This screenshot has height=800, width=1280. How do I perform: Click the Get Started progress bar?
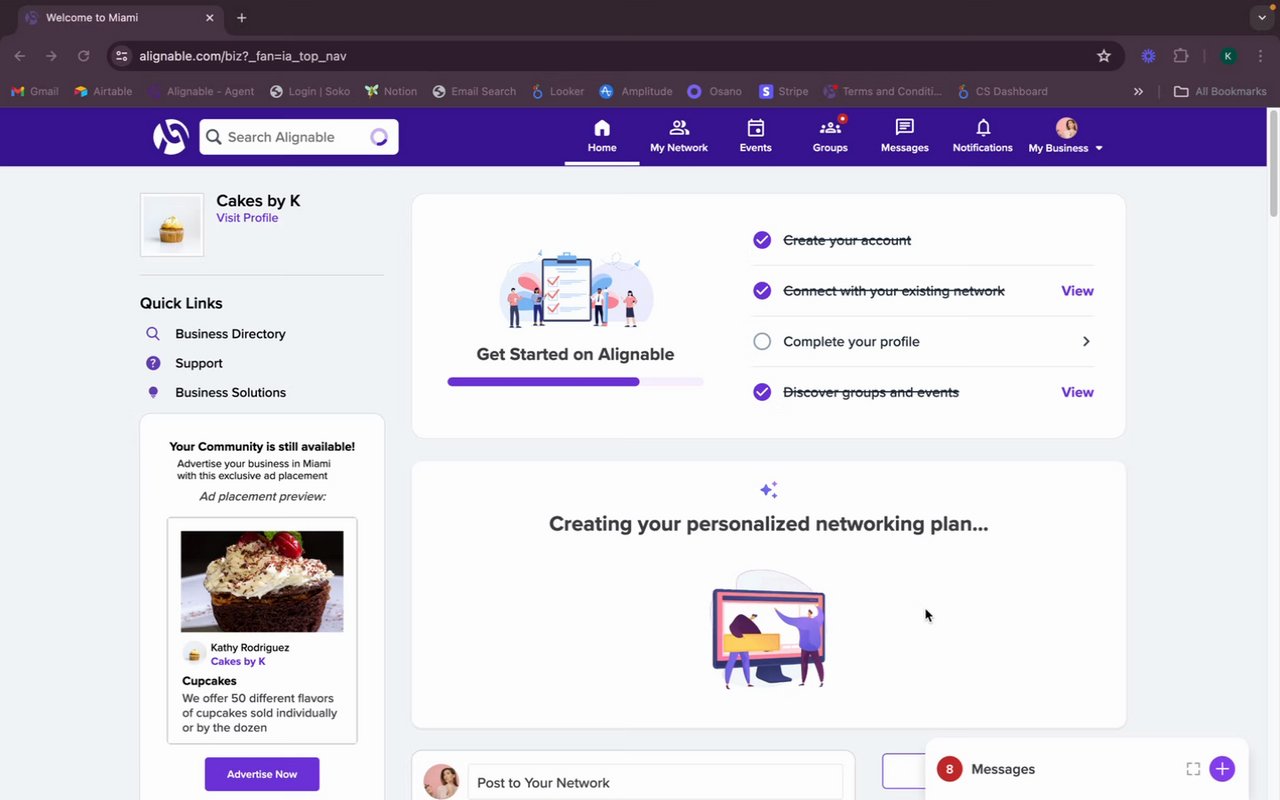point(575,382)
